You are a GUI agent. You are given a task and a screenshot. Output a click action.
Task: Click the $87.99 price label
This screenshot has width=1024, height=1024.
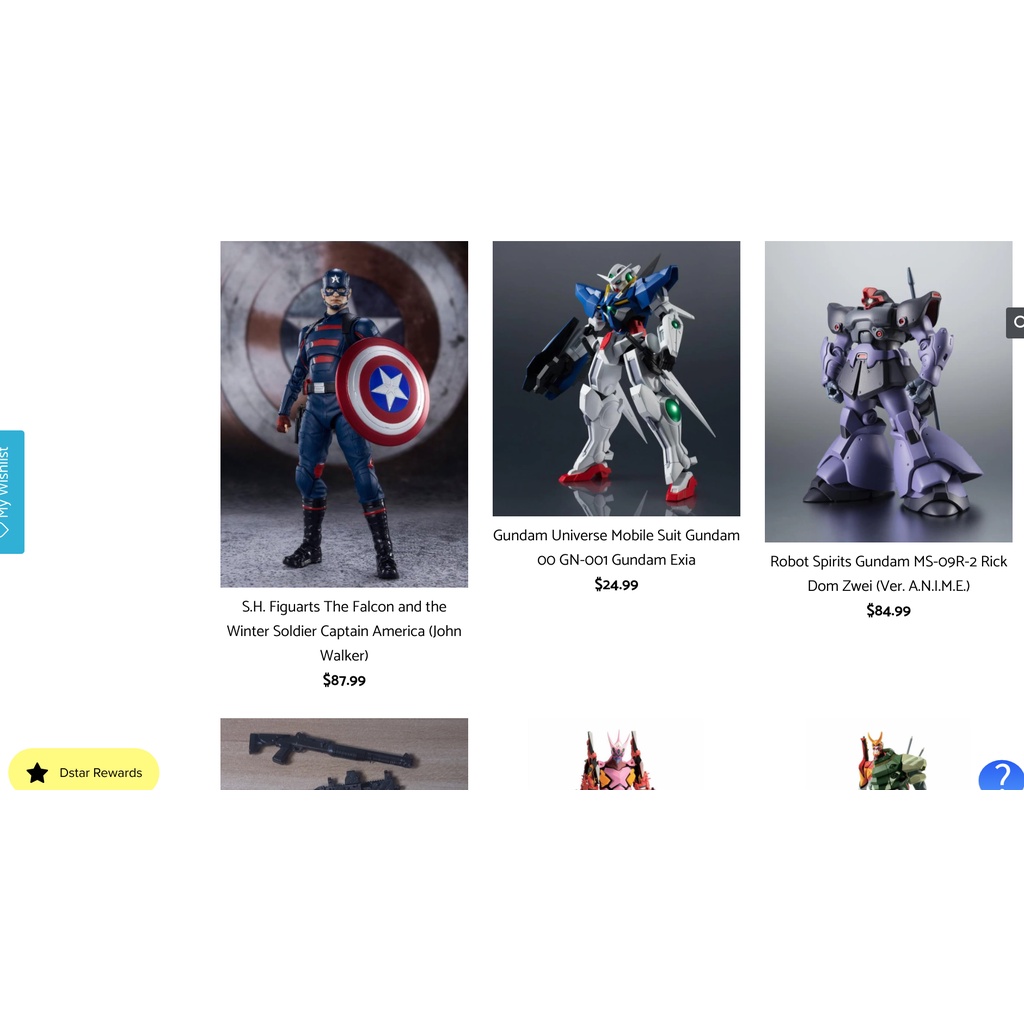(x=344, y=680)
